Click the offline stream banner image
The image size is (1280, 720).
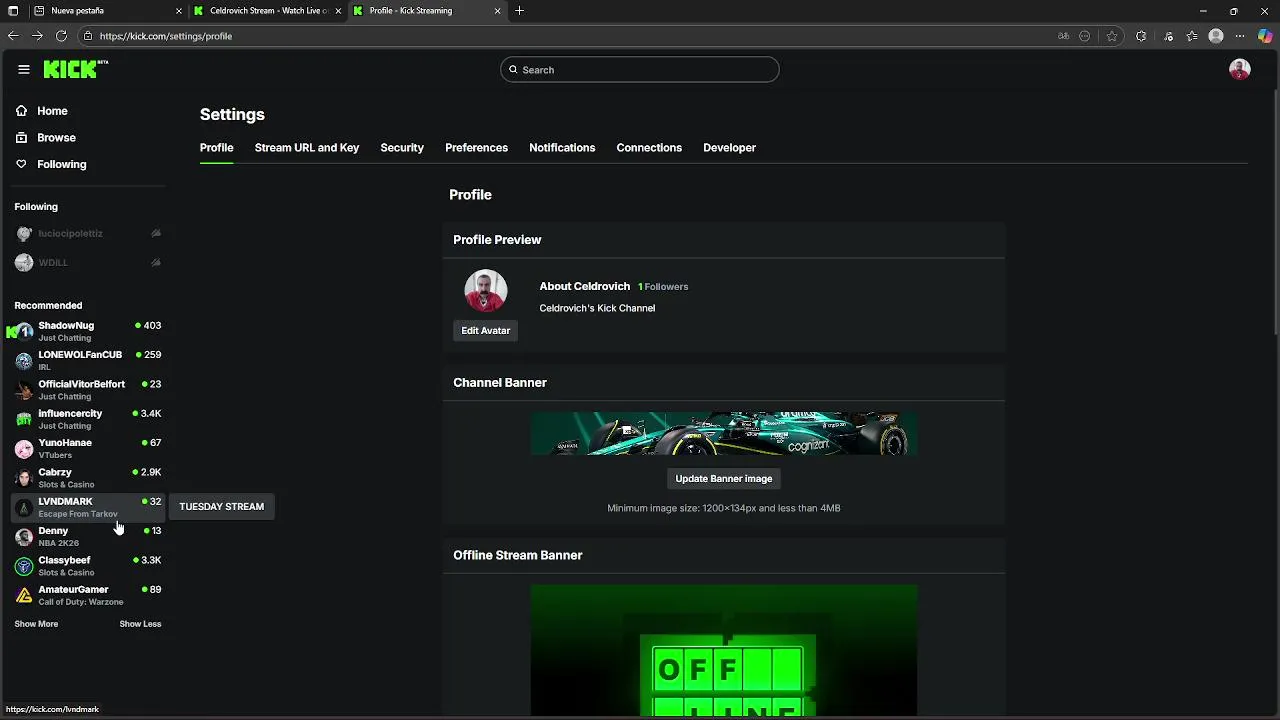coord(724,651)
